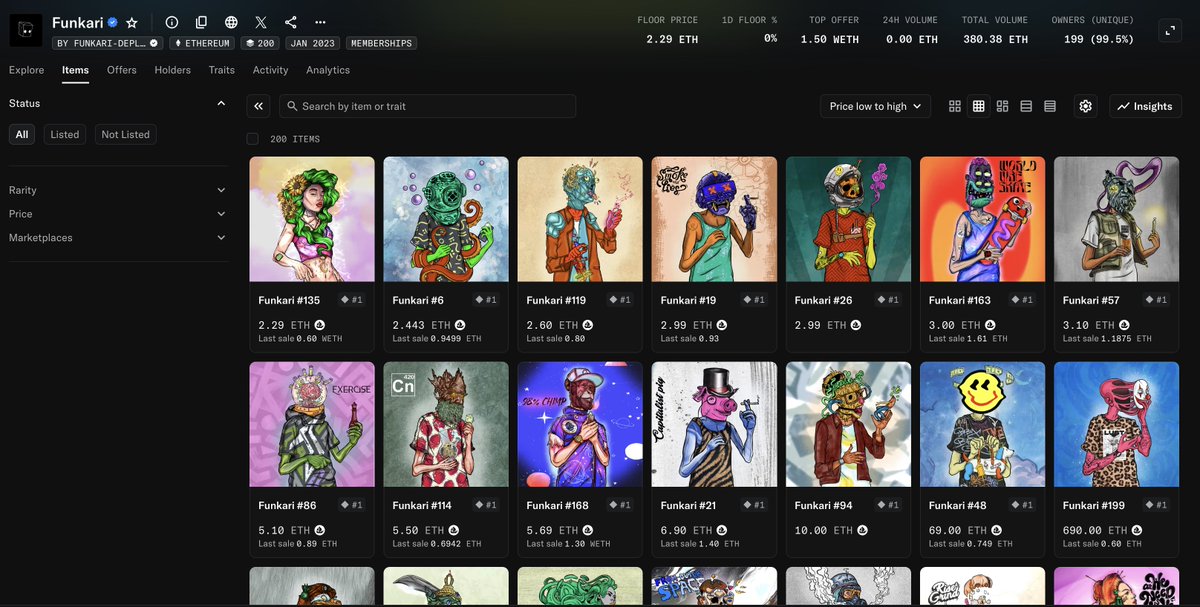Open the Price low to high sort dropdown
Viewport: 1200px width, 607px height.
[x=876, y=106]
